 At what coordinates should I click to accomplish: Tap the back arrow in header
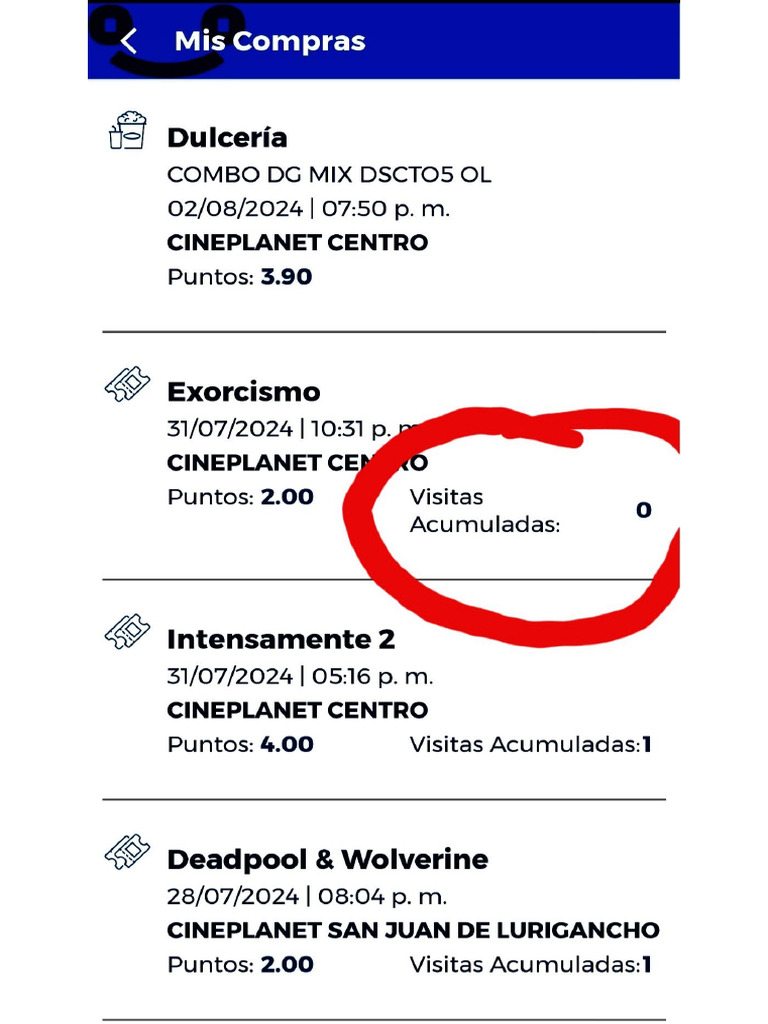coord(128,41)
